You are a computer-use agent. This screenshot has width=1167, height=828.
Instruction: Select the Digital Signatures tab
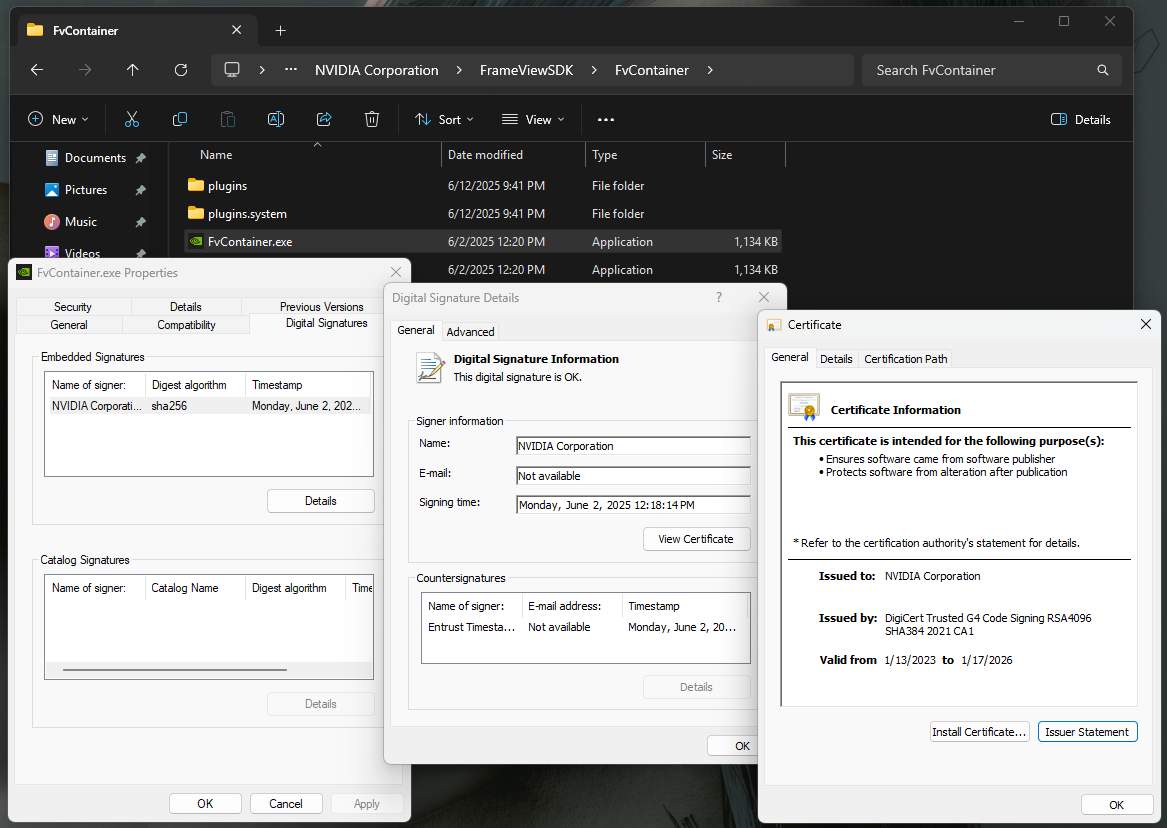tap(327, 324)
